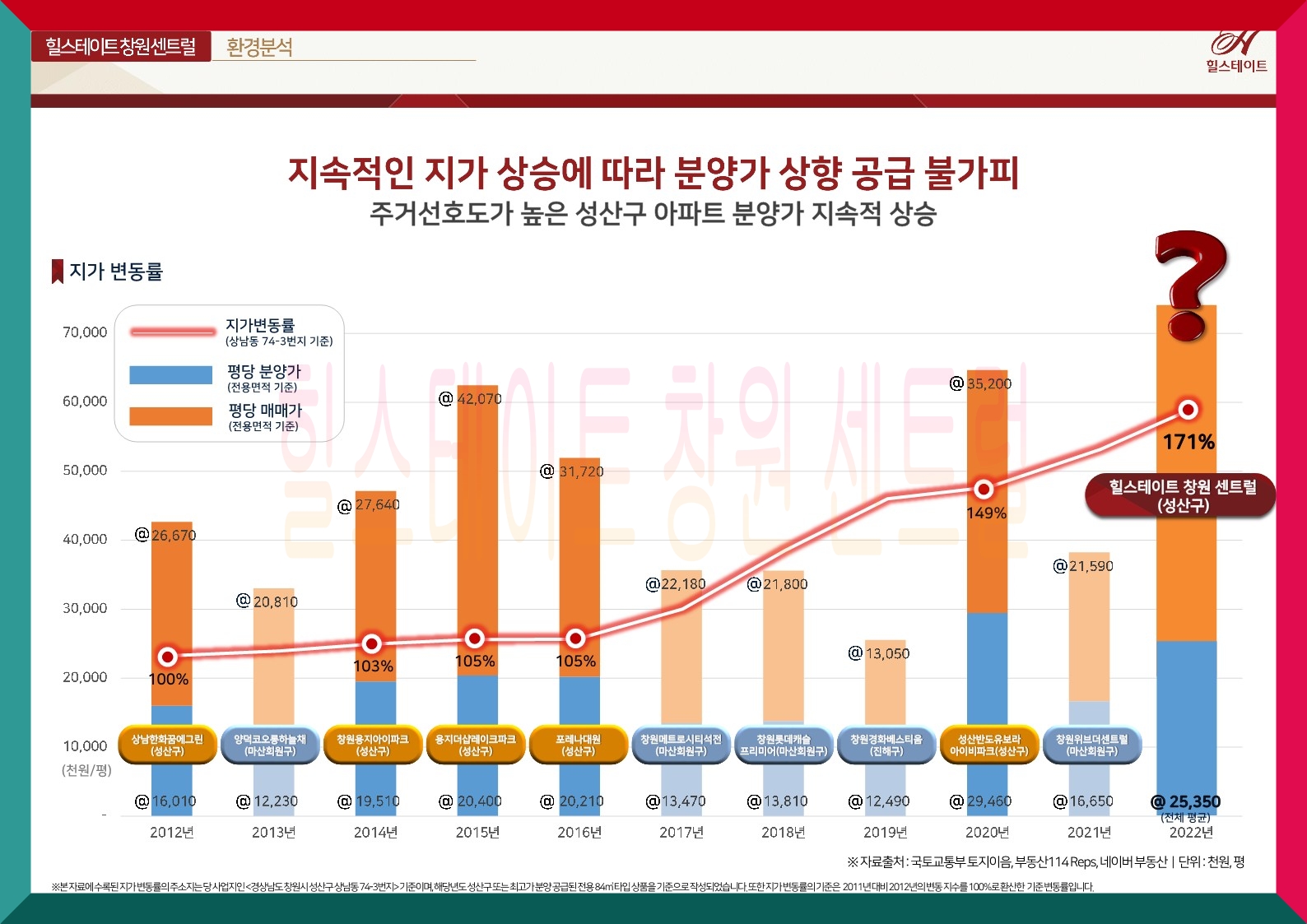Click the 2017년 x-axis label

[681, 833]
